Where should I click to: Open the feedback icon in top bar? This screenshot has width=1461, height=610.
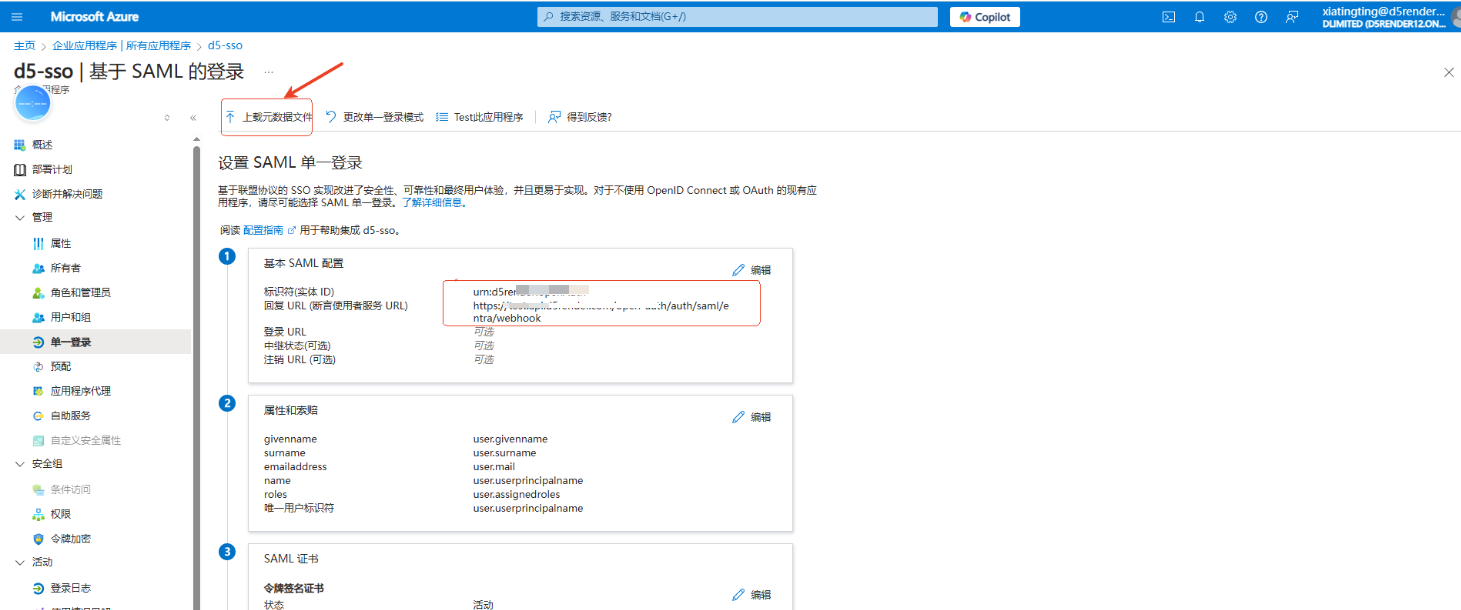1293,17
